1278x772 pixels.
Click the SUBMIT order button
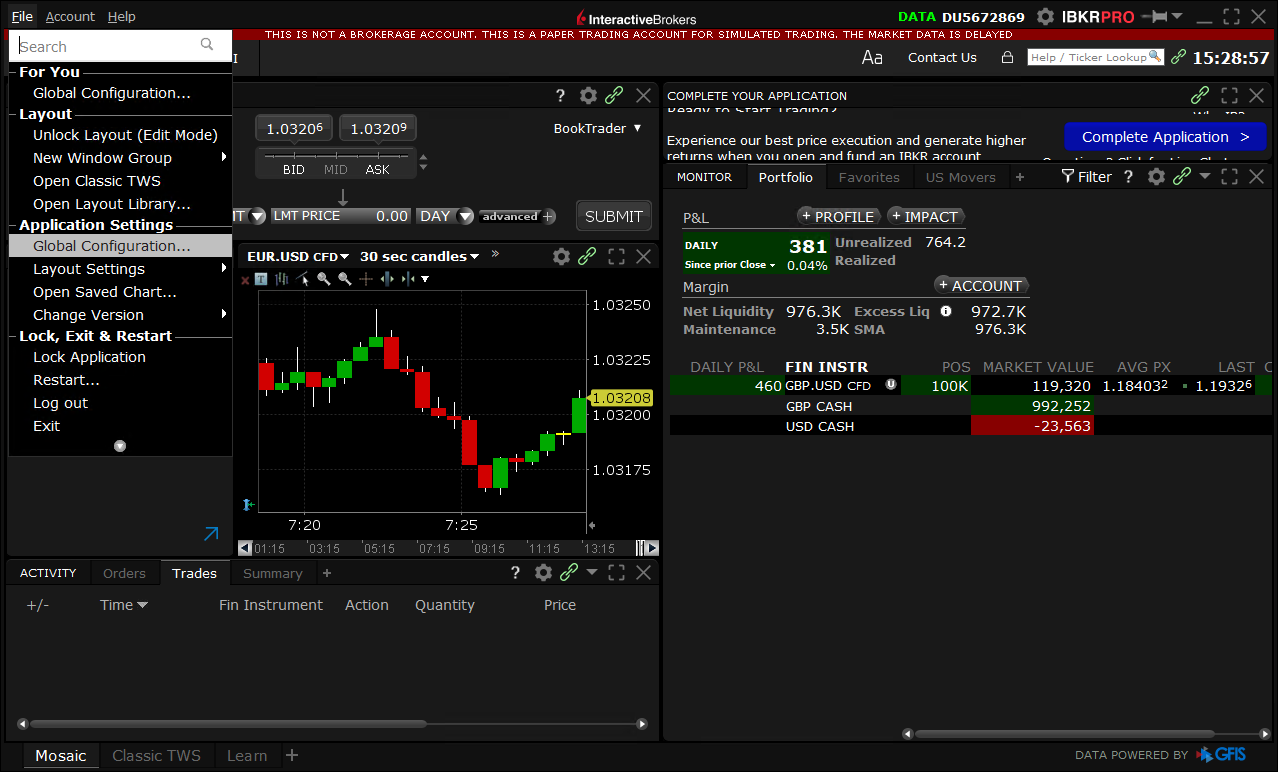click(x=614, y=216)
